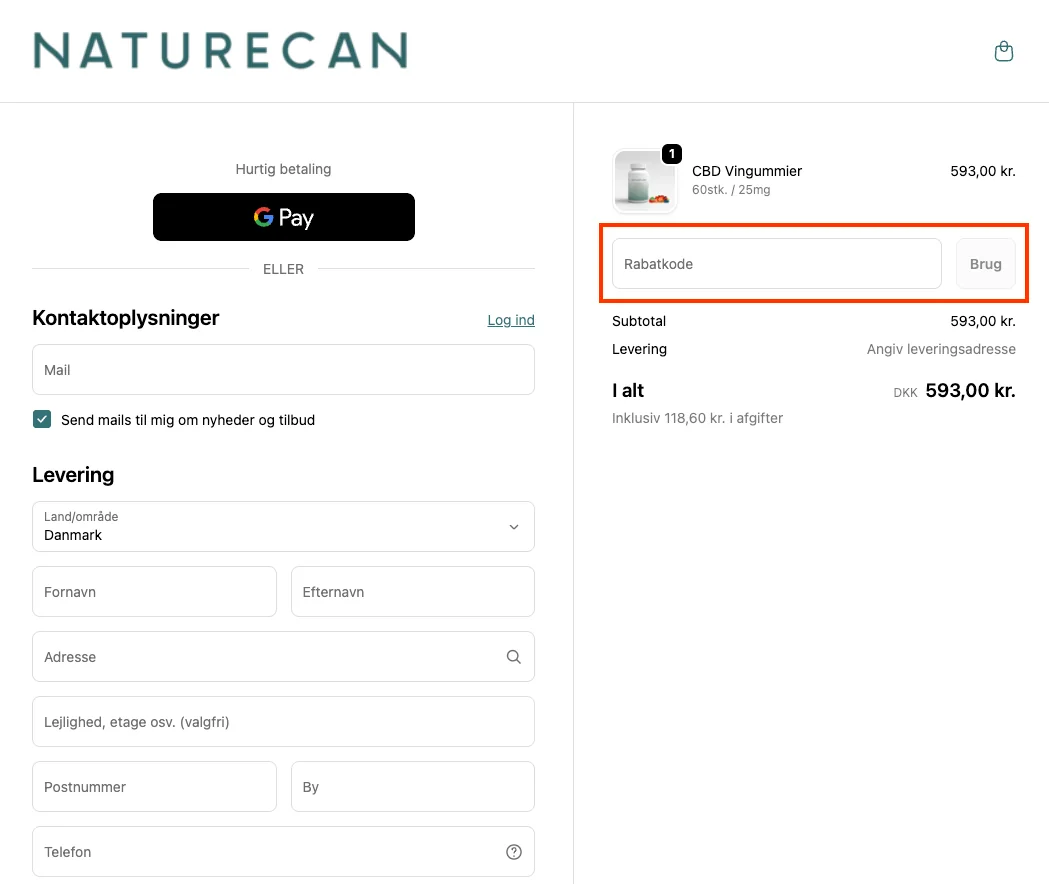Click the shopping bag icon

(x=1004, y=50)
